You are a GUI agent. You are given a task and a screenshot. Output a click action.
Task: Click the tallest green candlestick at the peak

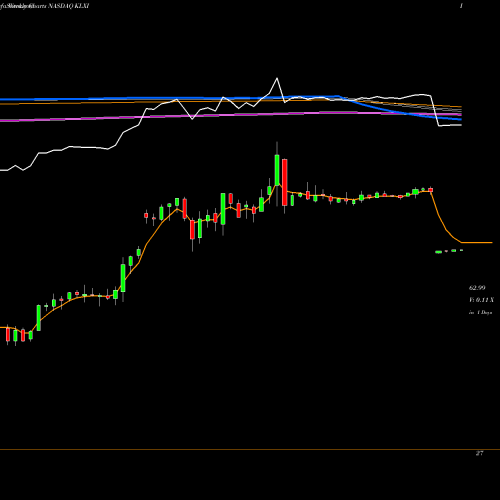tap(277, 170)
